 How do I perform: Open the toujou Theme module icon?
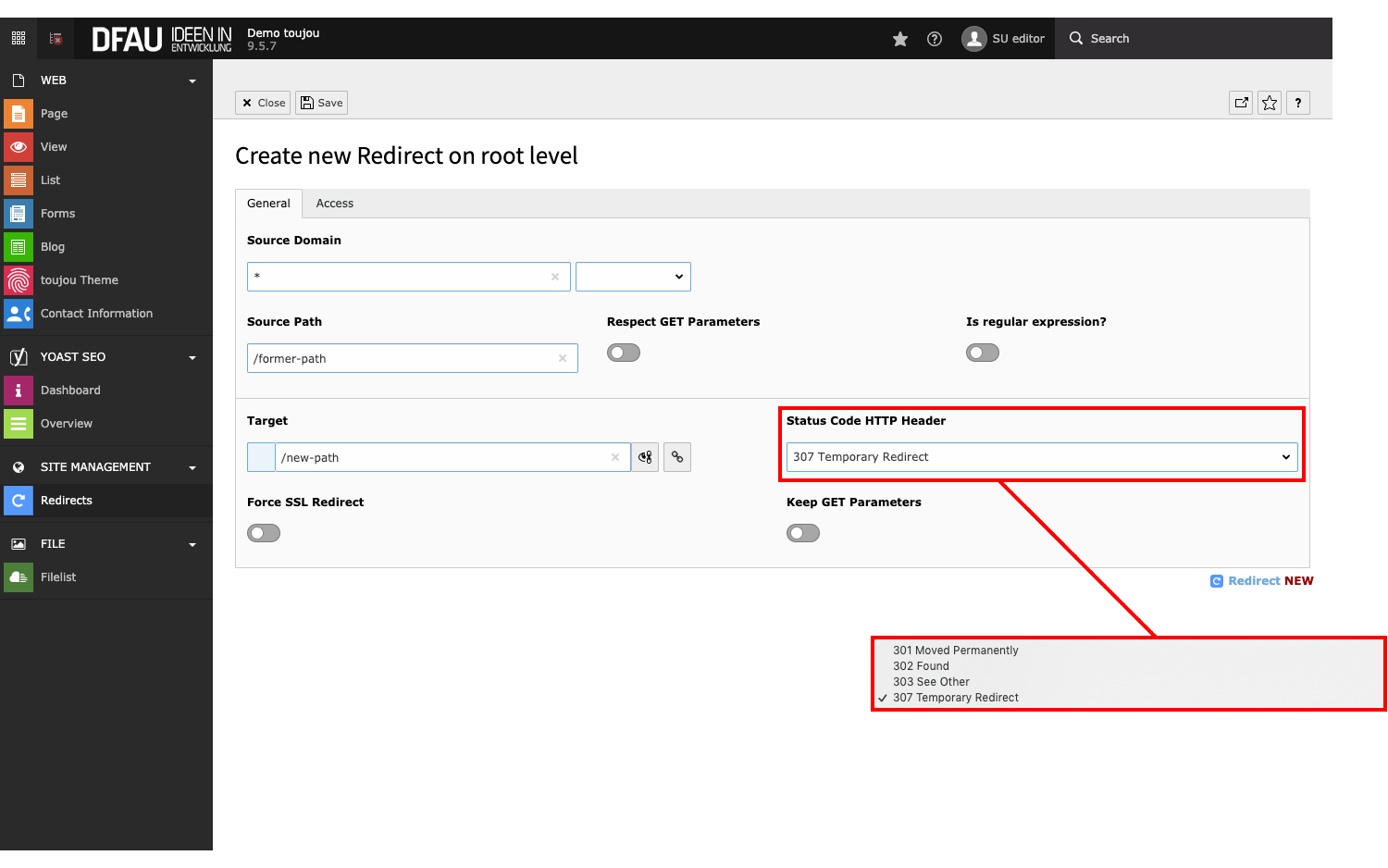[x=19, y=280]
